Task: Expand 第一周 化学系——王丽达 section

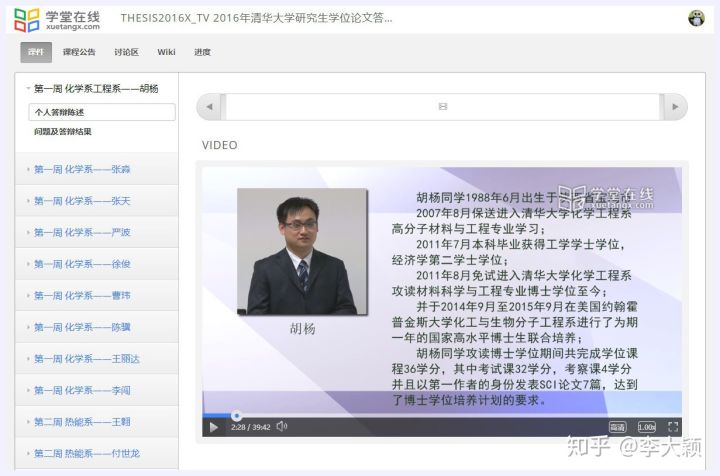Action: [96, 359]
